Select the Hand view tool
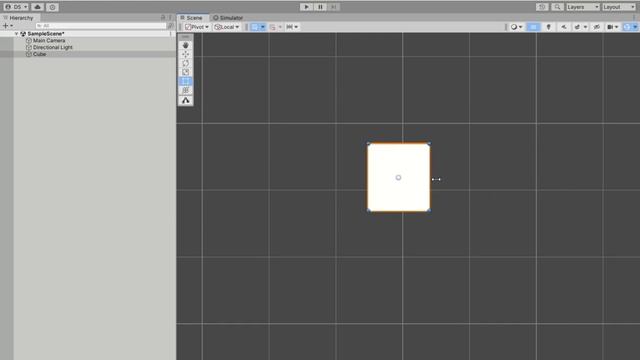This screenshot has height=360, width=640. (x=186, y=45)
